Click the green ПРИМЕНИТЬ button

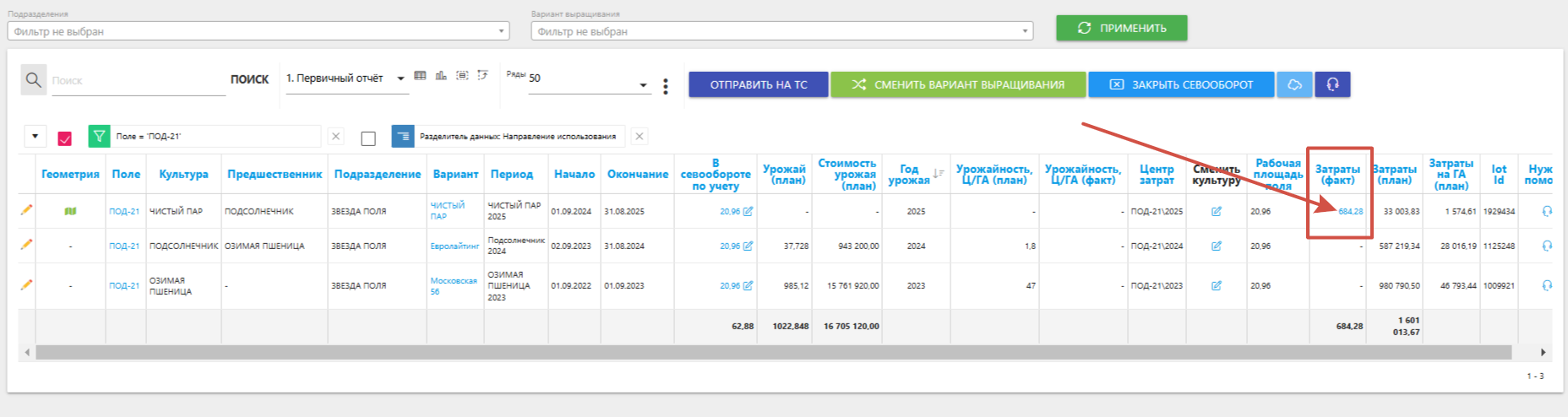(x=1121, y=28)
